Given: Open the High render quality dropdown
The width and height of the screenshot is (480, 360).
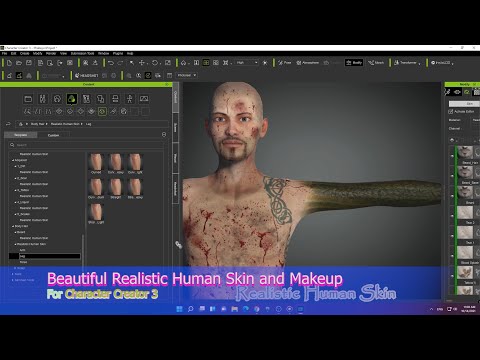Looking at the screenshot, I should click(247, 63).
